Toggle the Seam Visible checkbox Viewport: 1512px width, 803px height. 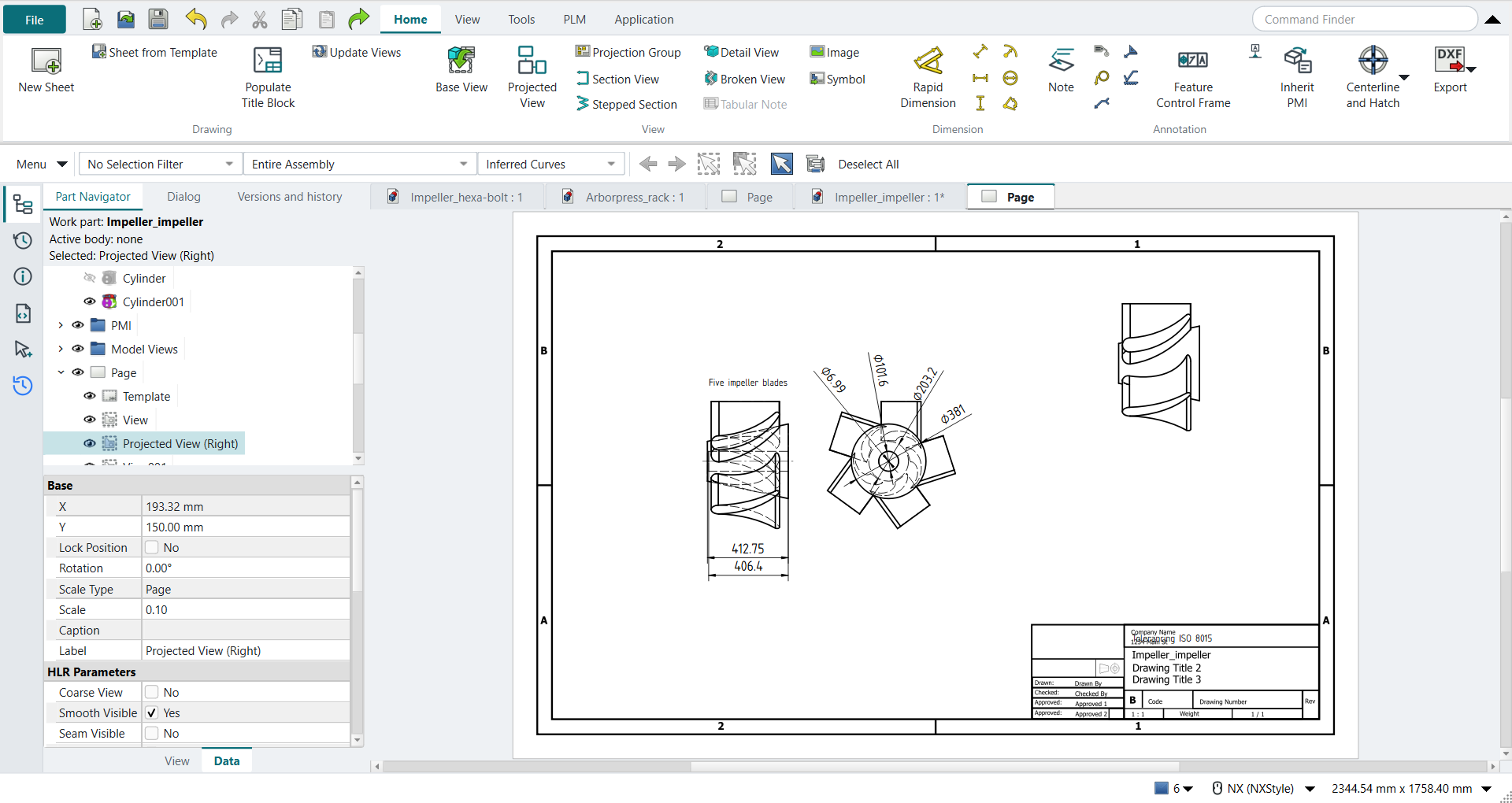[x=152, y=734]
